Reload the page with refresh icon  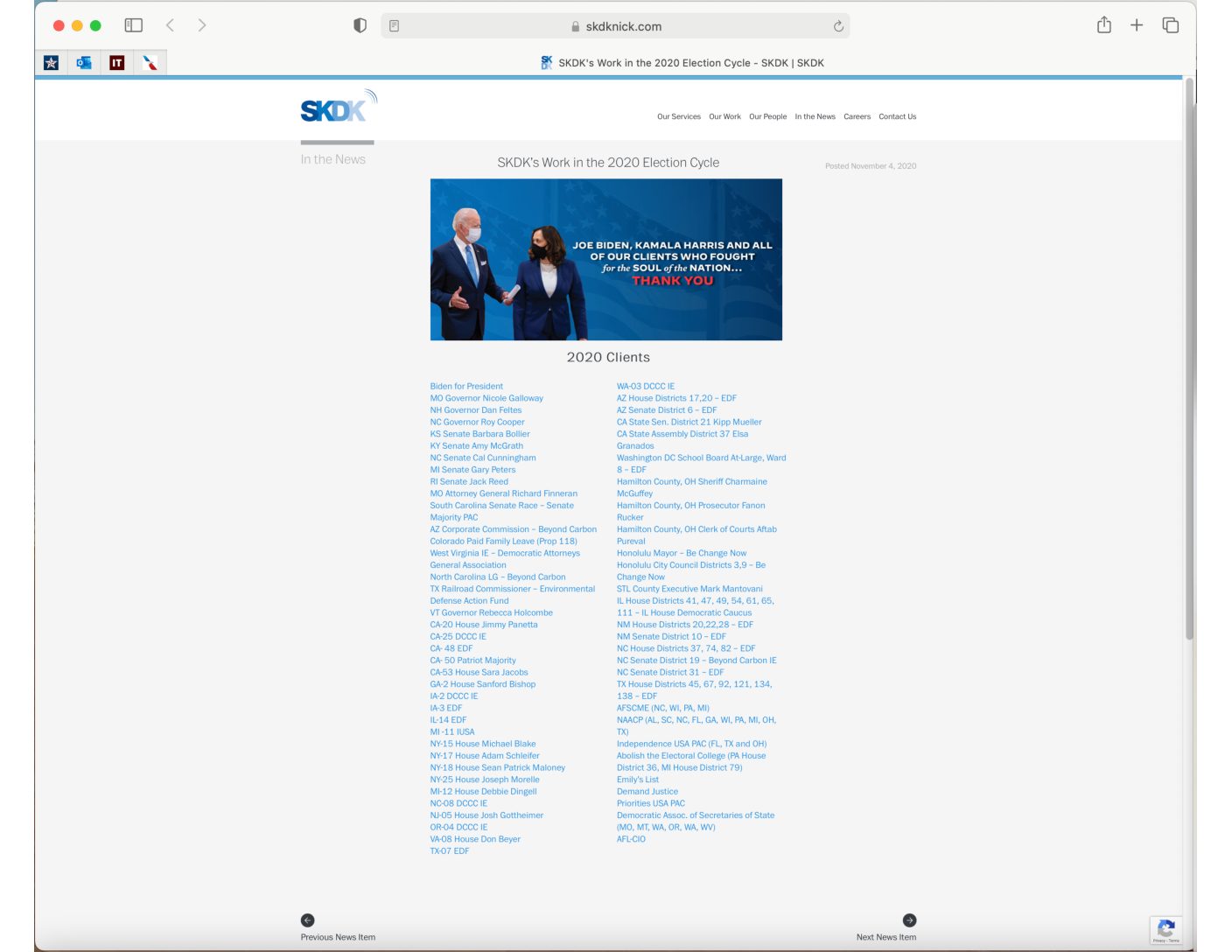(838, 26)
